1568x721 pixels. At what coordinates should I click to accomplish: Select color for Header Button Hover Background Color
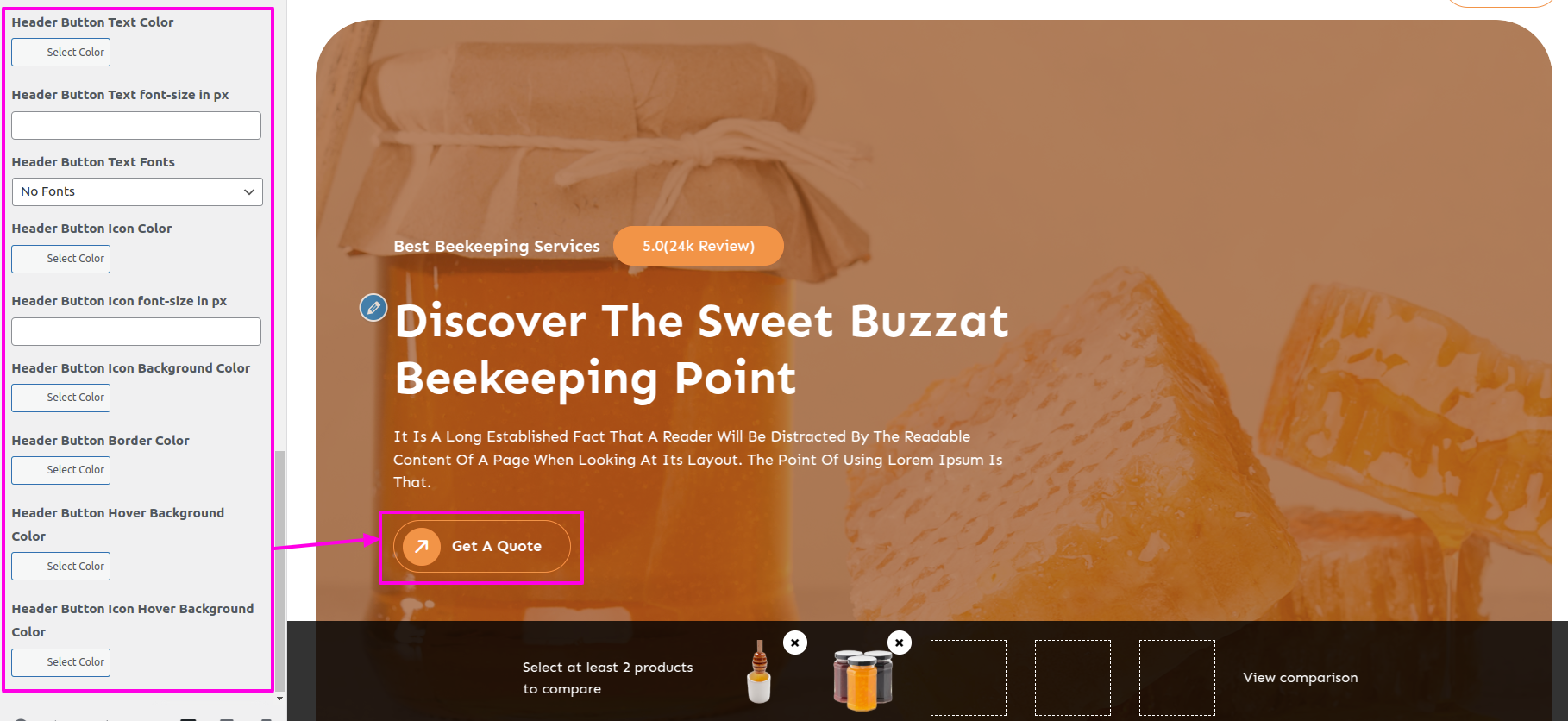click(x=61, y=567)
